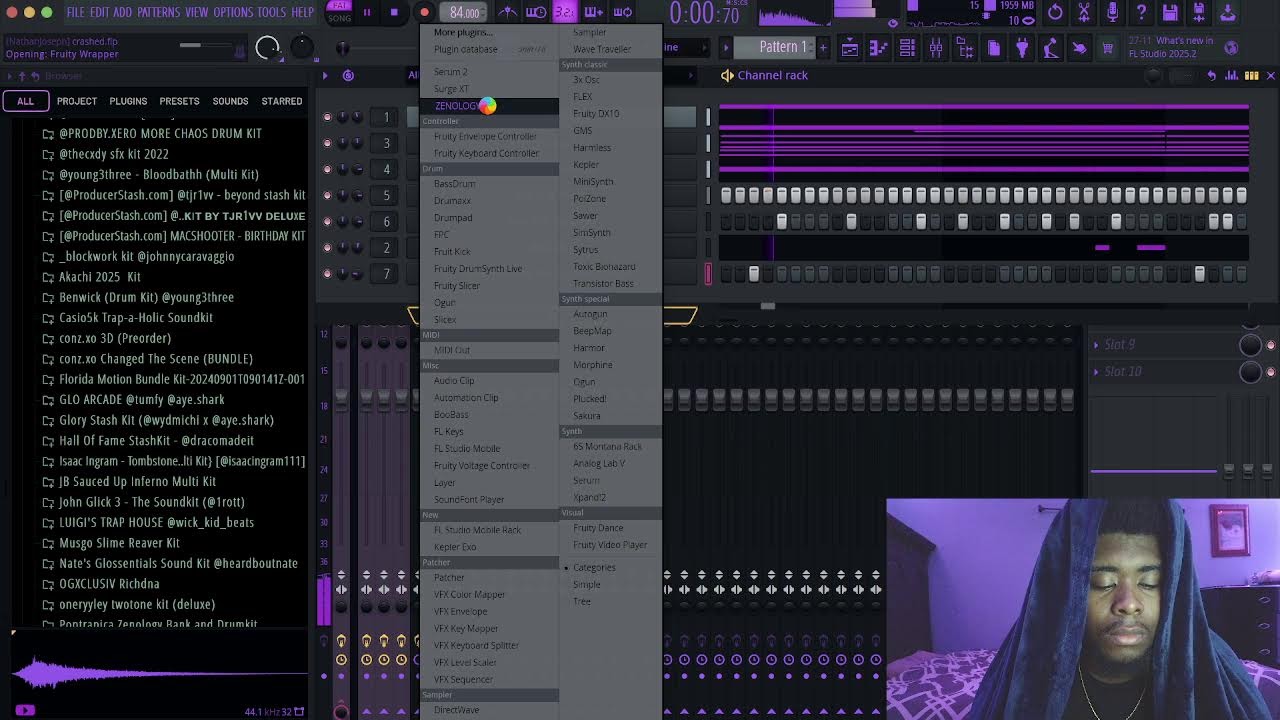1280x720 pixels.
Task: Add a new pattern with the plus button
Action: pos(823,47)
